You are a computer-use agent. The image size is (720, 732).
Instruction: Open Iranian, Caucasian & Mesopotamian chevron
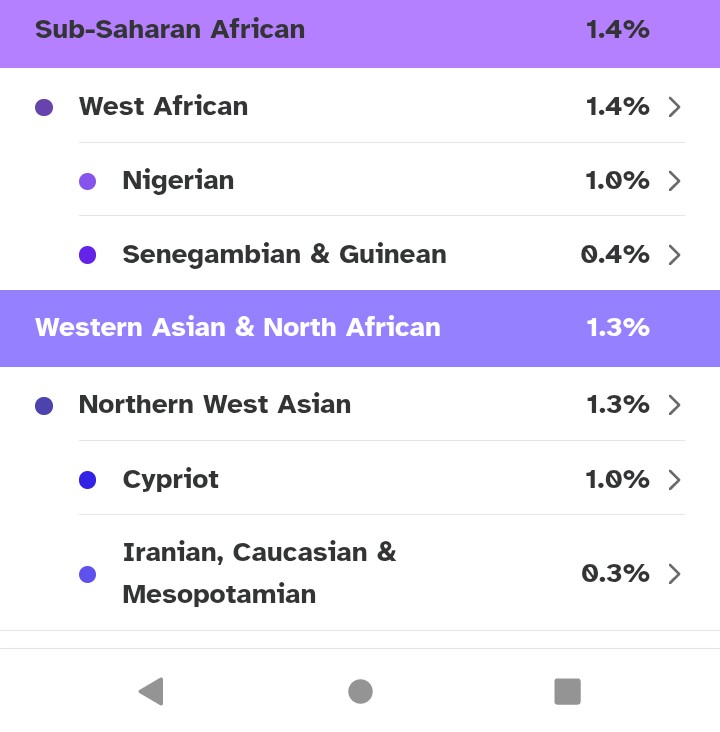point(674,574)
